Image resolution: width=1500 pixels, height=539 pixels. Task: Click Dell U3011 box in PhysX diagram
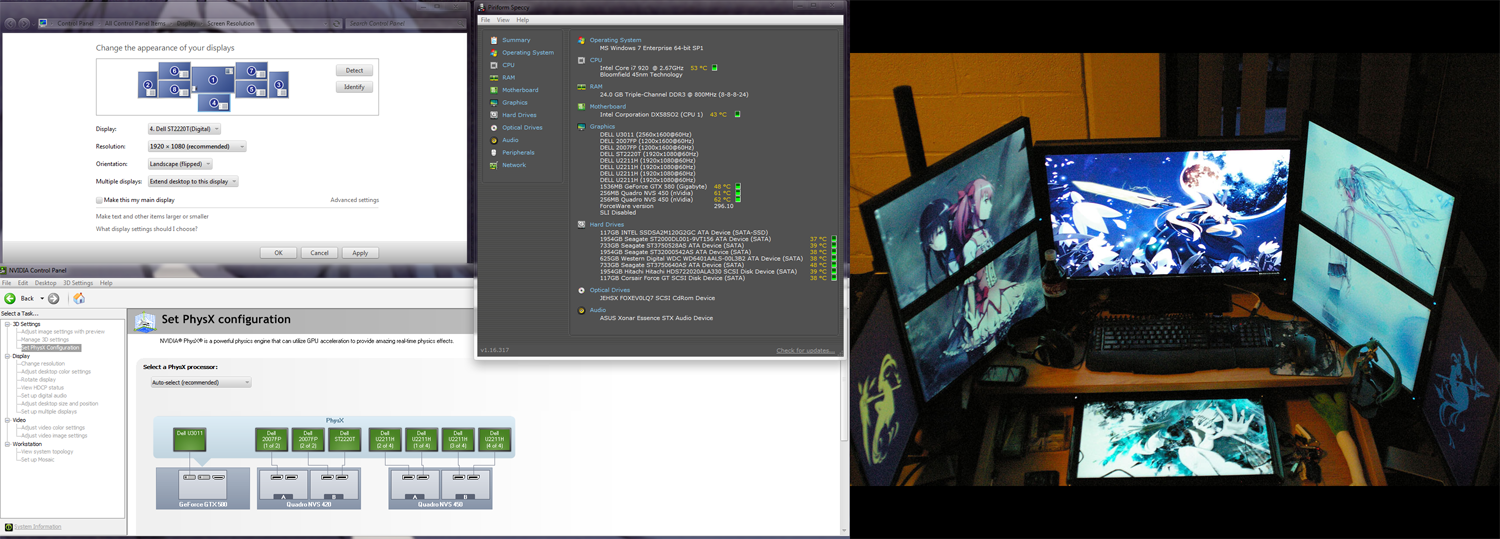click(x=190, y=439)
